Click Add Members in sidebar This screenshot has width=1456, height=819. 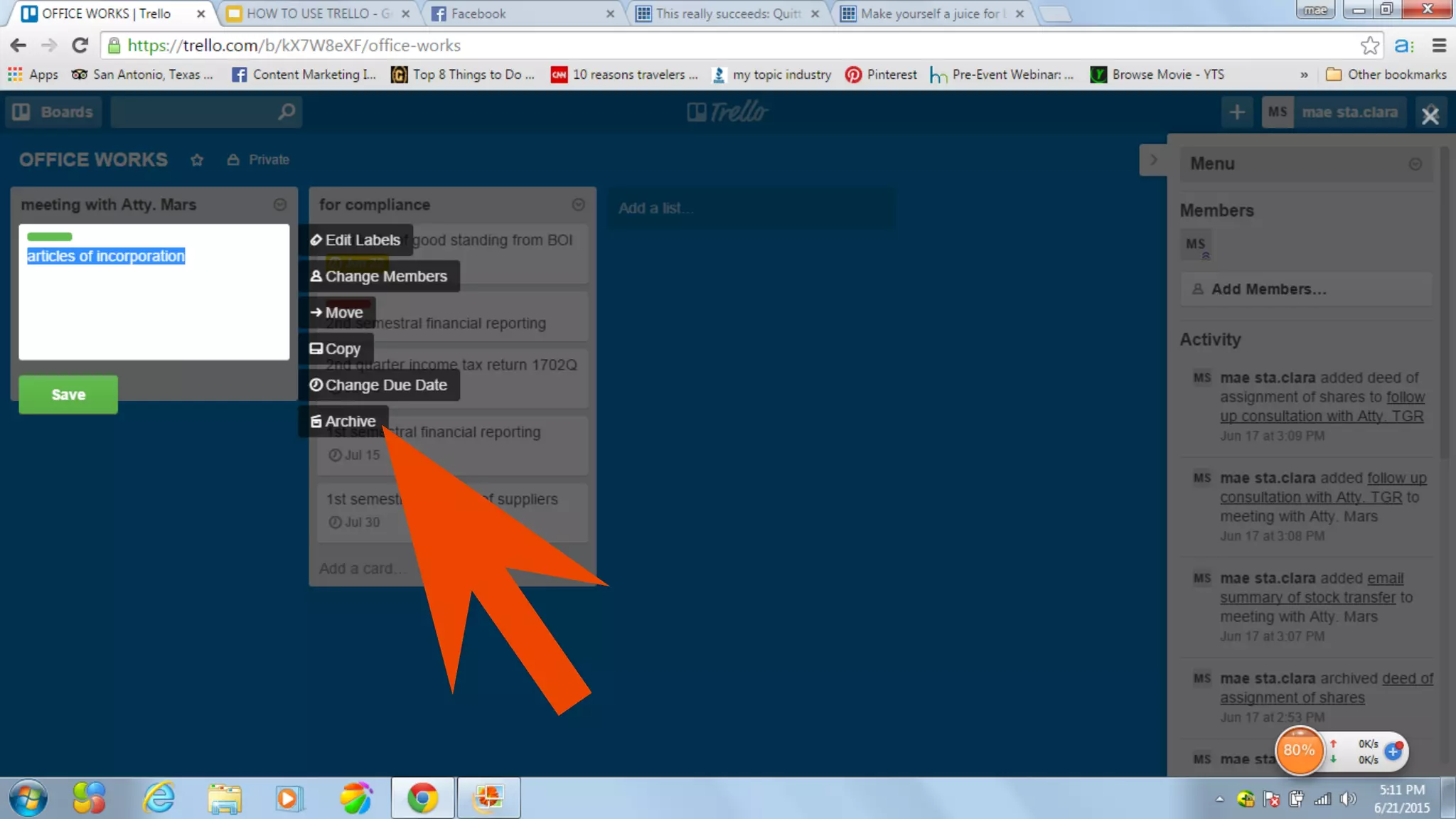(x=1268, y=289)
